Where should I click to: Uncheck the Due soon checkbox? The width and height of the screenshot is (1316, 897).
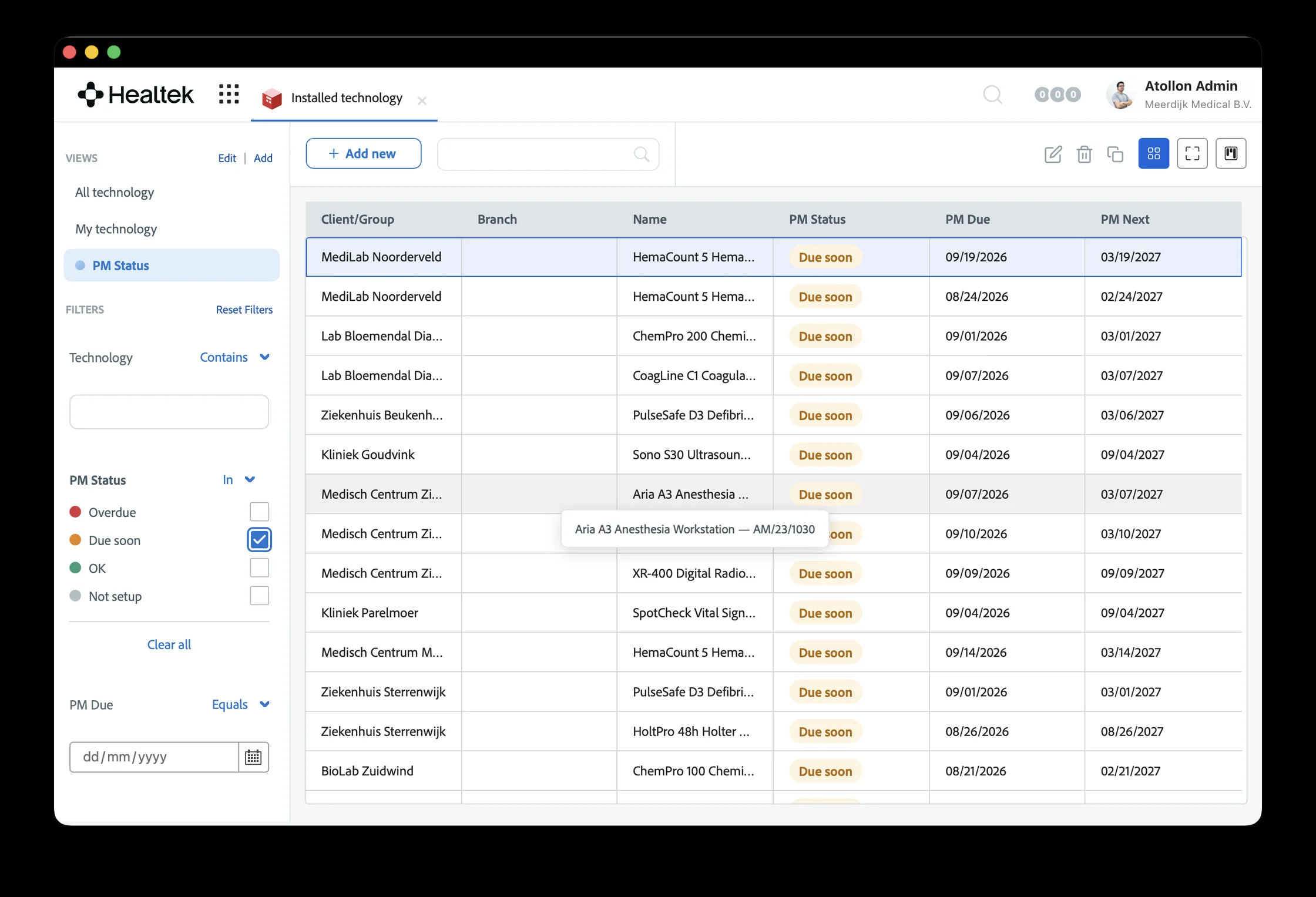click(x=259, y=540)
